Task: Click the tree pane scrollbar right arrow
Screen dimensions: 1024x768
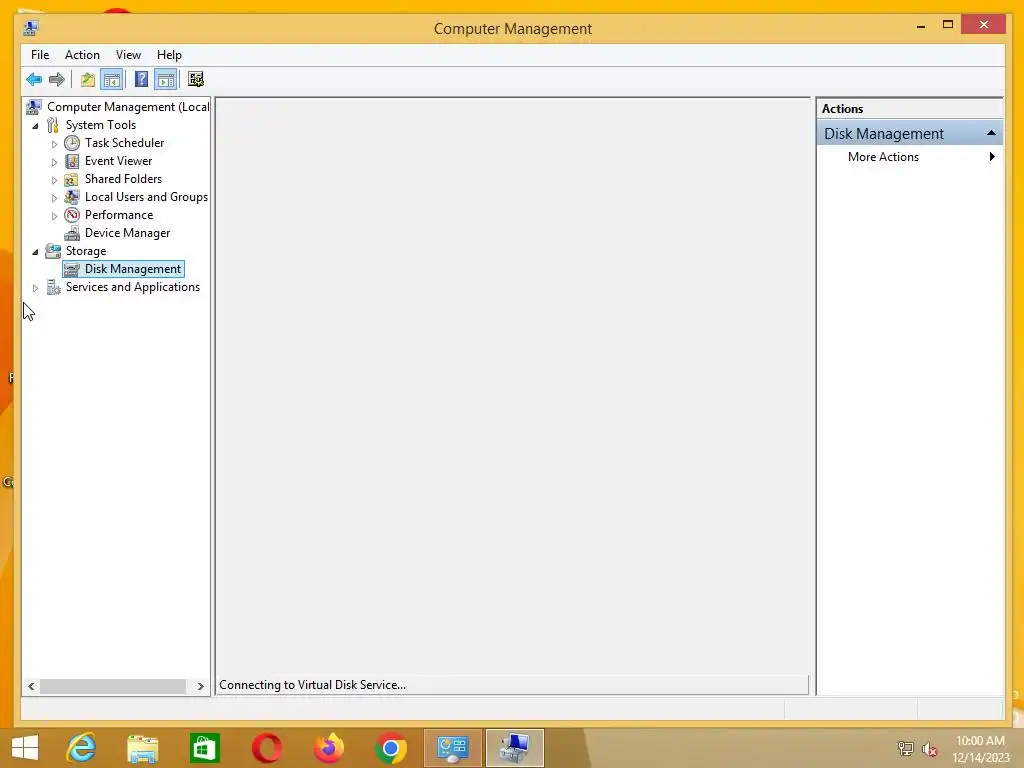Action: (x=200, y=686)
